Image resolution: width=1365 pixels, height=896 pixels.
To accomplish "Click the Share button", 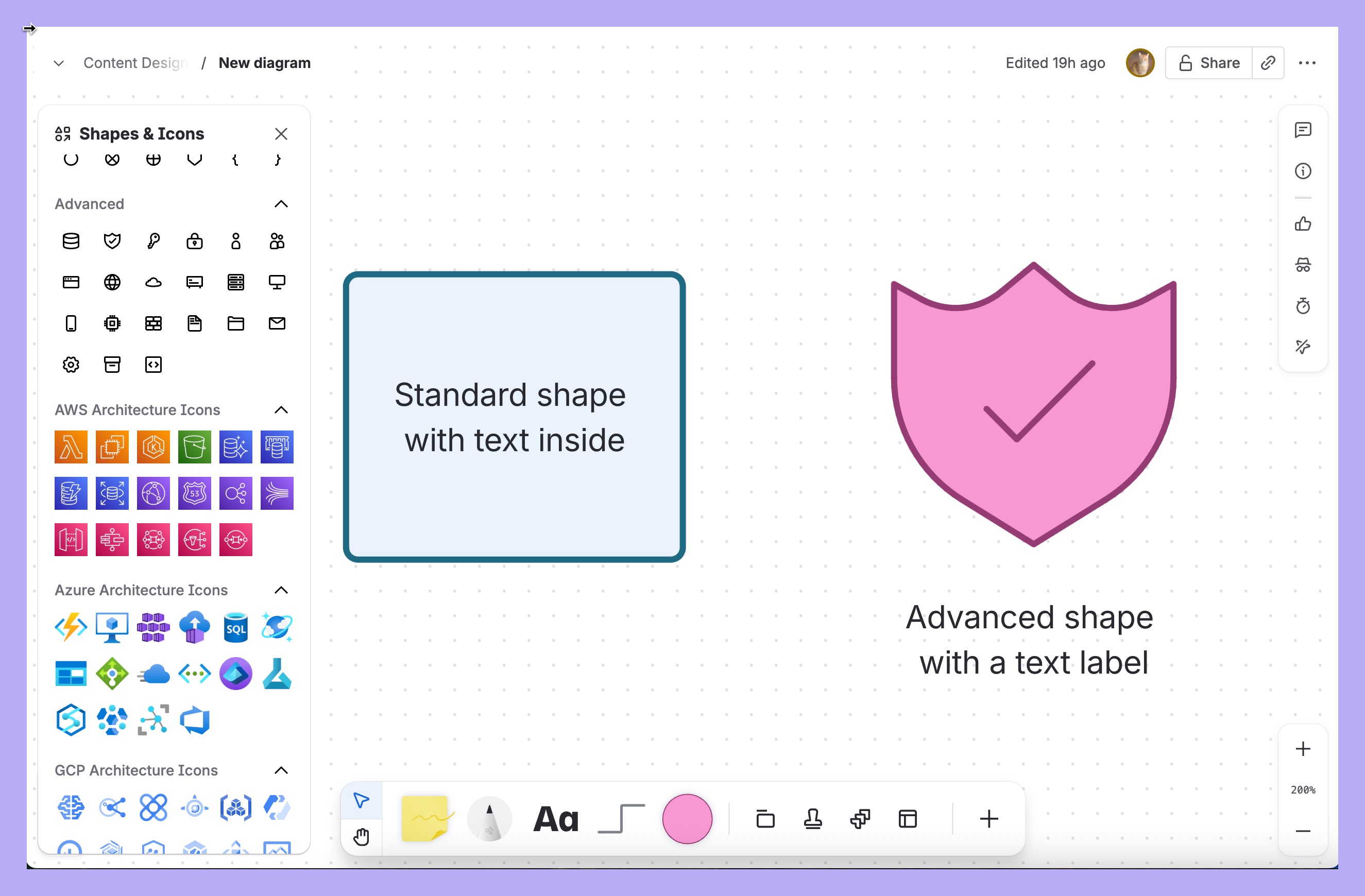I will click(x=1208, y=63).
